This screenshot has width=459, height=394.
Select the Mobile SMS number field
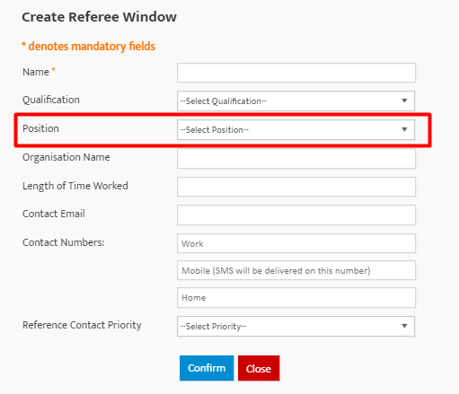(x=296, y=270)
